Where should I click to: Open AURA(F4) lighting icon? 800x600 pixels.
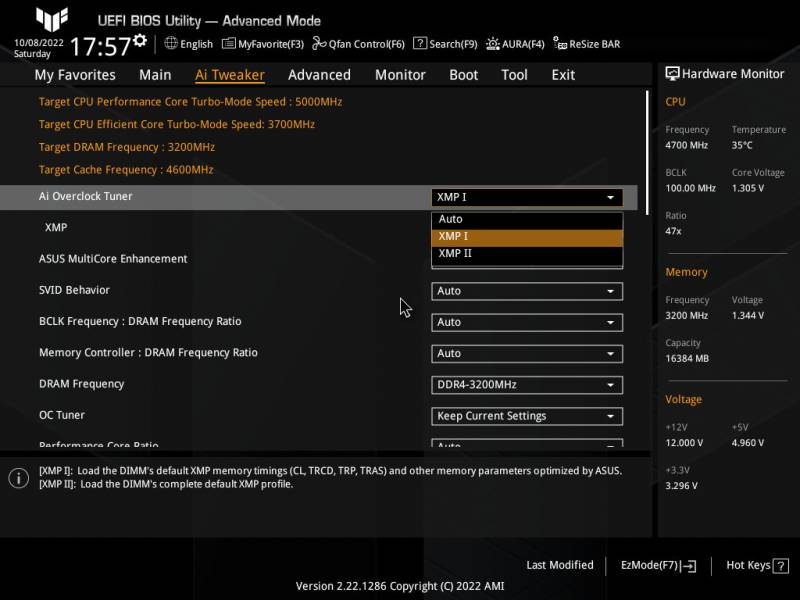click(492, 44)
